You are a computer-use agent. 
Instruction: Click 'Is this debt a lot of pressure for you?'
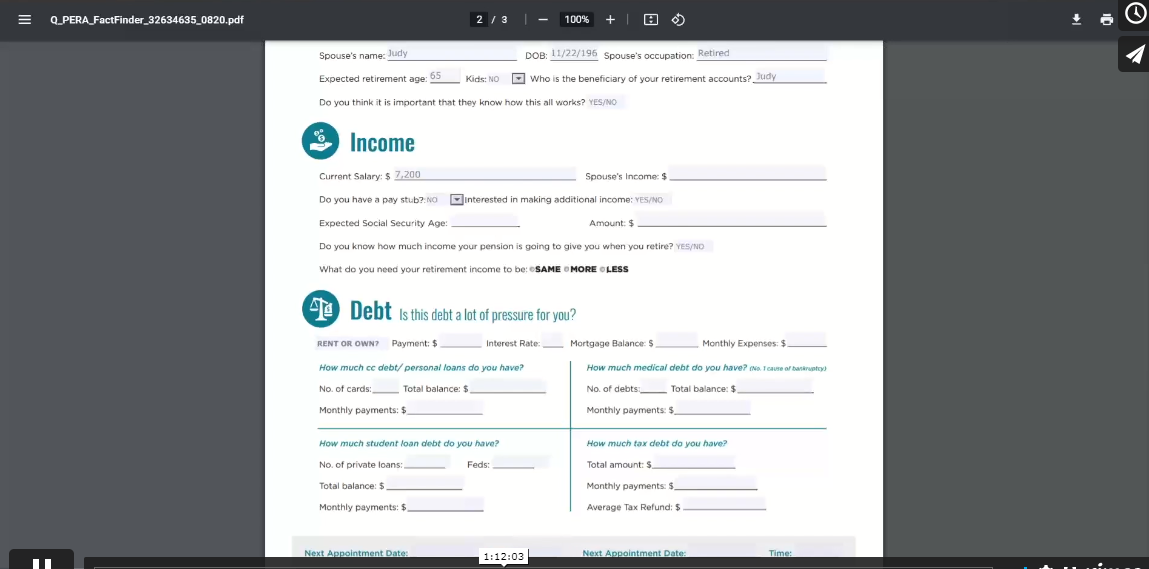pyautogui.click(x=487, y=315)
